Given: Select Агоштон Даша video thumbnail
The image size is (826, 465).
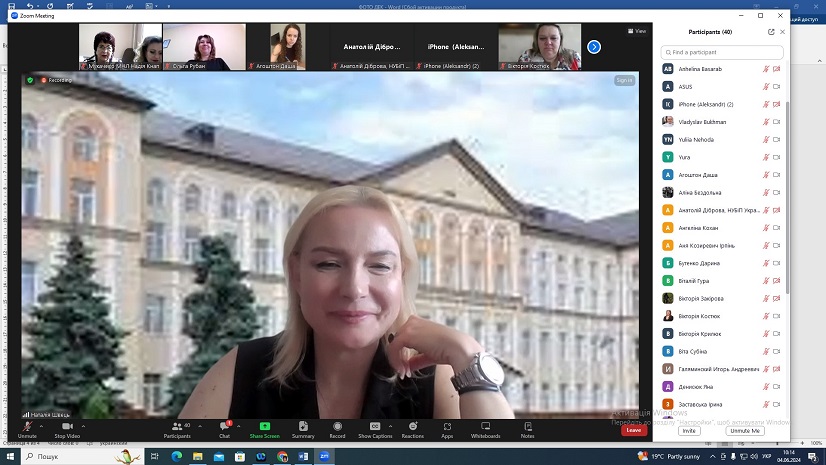Looking at the screenshot, I should 288,47.
